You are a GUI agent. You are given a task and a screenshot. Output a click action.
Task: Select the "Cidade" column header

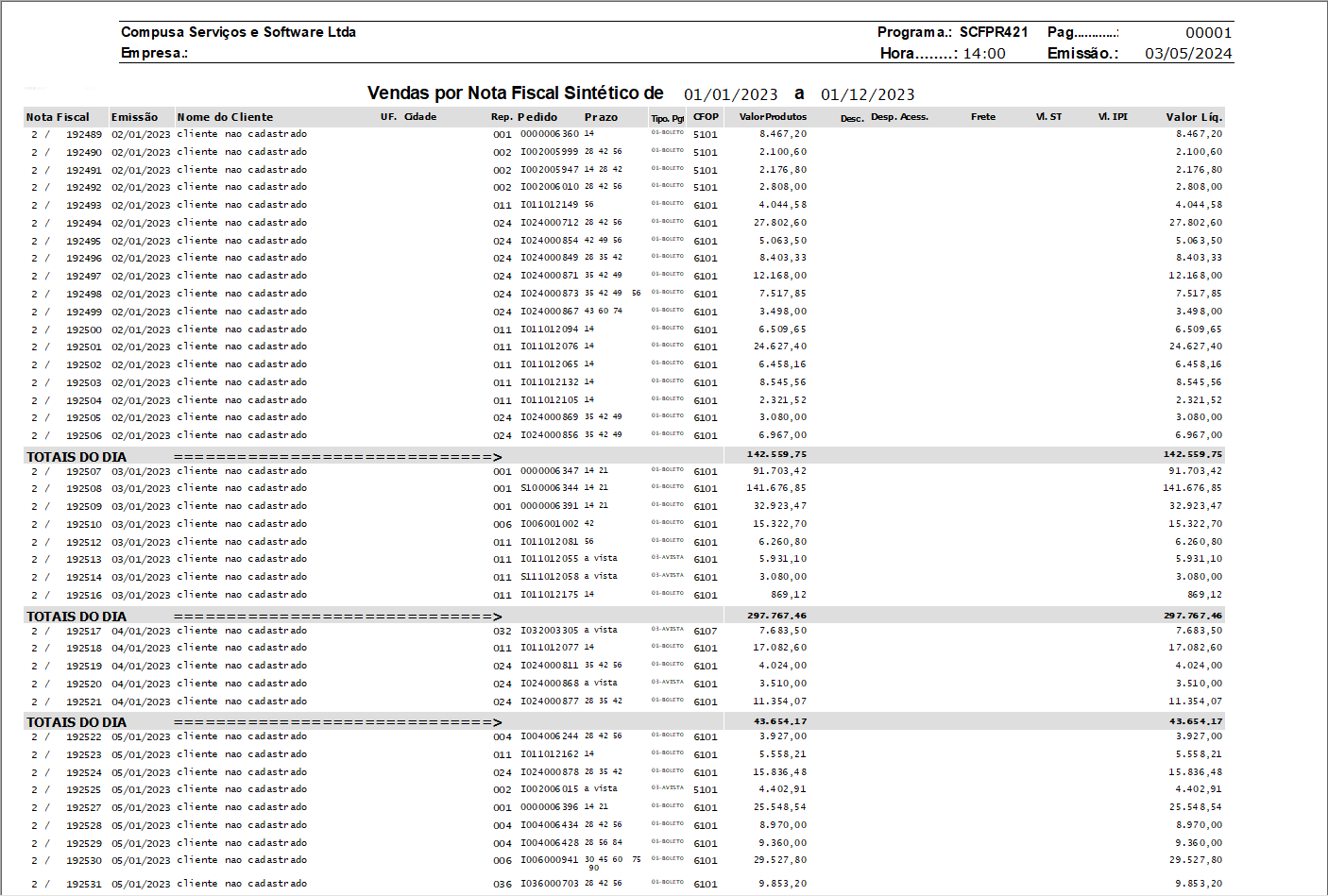point(420,117)
